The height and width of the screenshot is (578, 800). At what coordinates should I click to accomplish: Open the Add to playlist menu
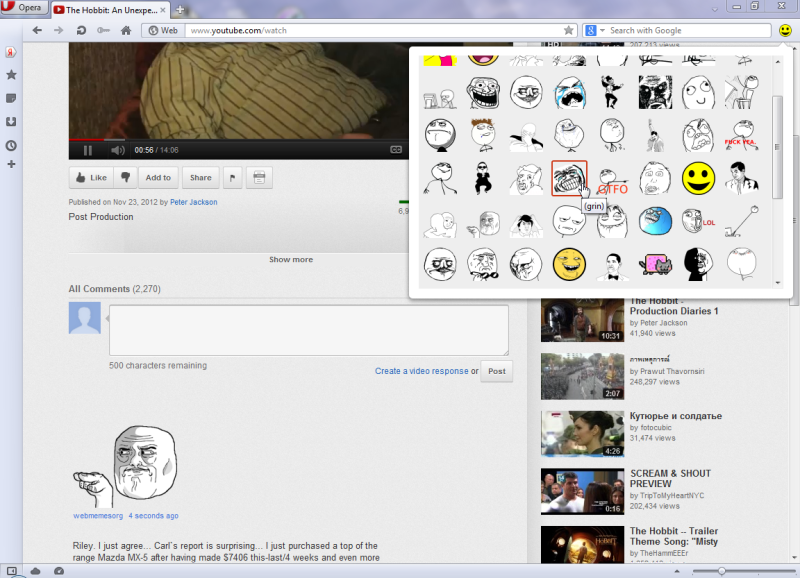pyautogui.click(x=158, y=178)
